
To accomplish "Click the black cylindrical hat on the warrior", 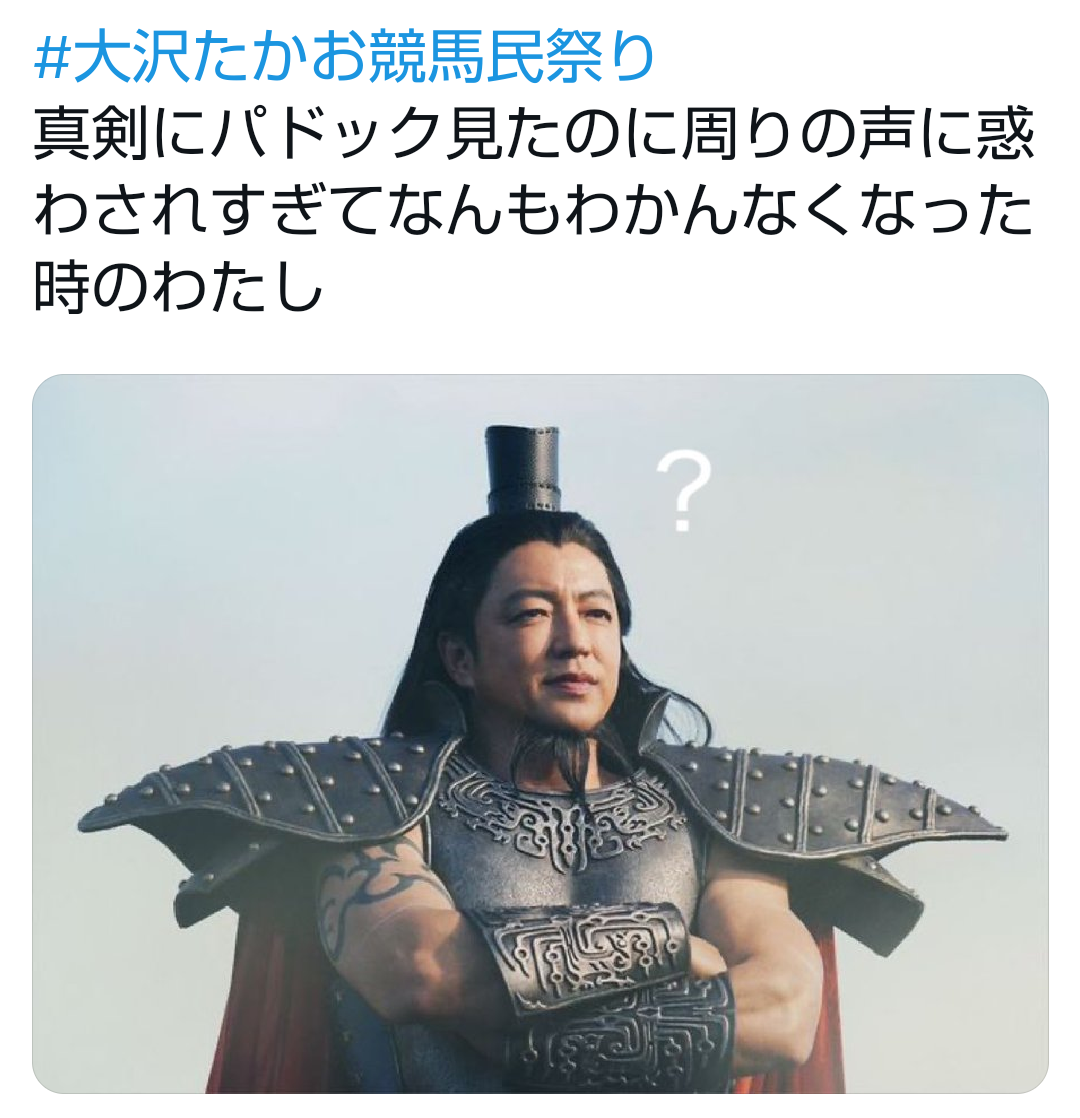I will [x=523, y=468].
